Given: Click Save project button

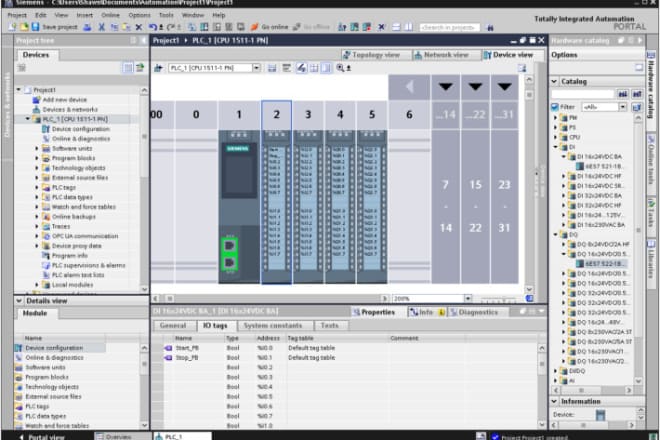Looking at the screenshot, I should pyautogui.click(x=55, y=27).
